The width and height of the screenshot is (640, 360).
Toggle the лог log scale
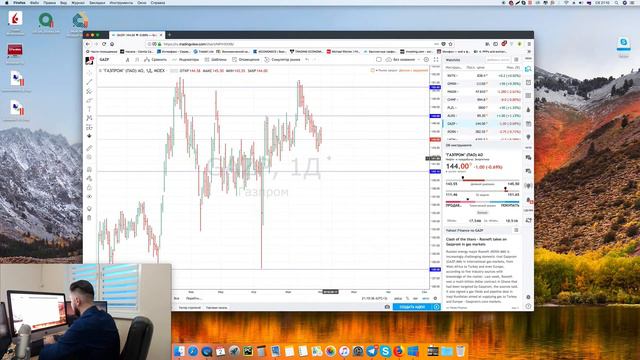(416, 298)
